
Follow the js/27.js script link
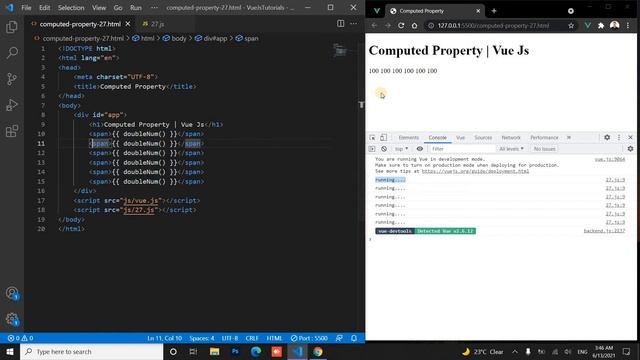pyautogui.click(x=139, y=210)
